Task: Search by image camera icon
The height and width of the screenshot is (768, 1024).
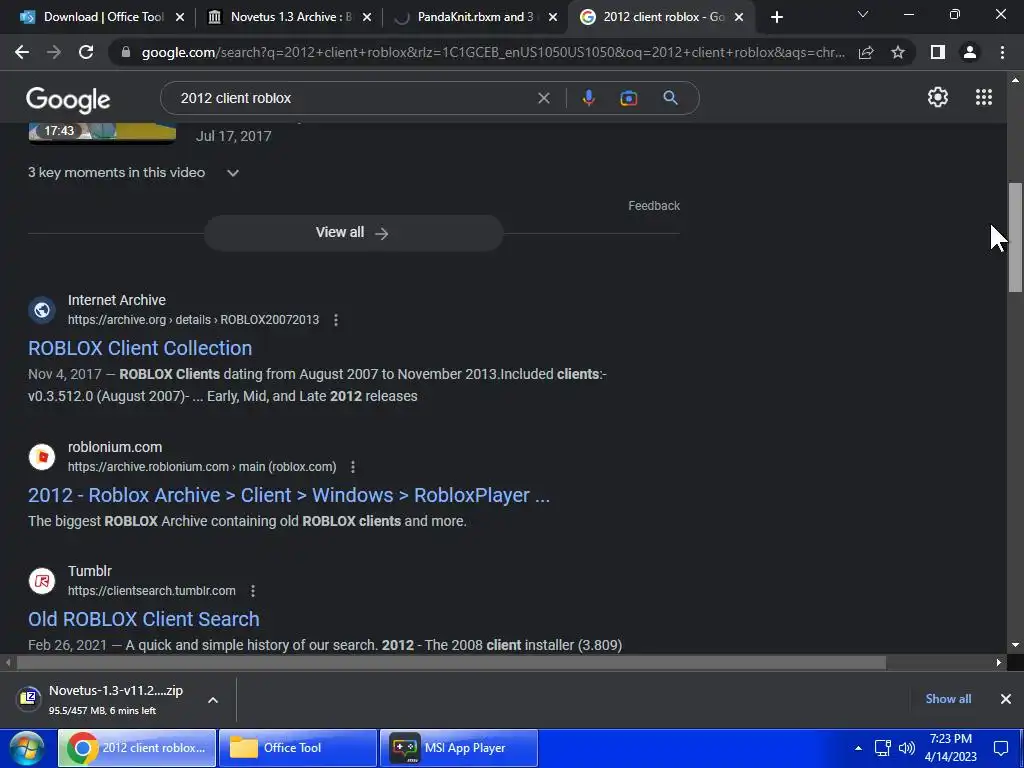Action: (x=628, y=98)
